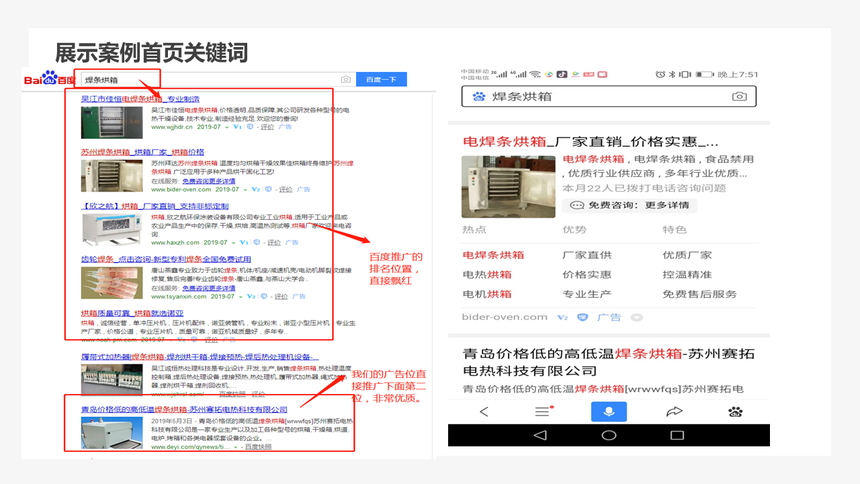Screen dimensions: 860x484
Task: Click the share arrow icon in mobile toolbar
Action: [674, 412]
